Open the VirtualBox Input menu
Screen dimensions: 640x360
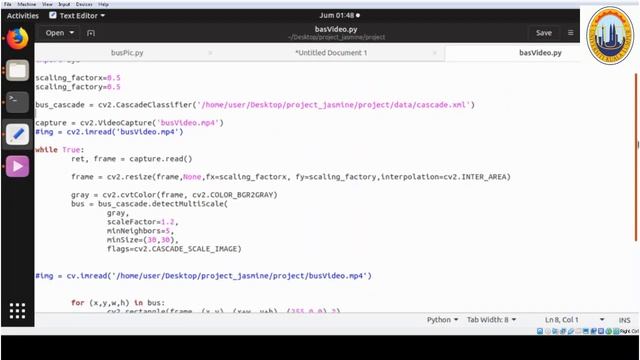click(x=64, y=4)
